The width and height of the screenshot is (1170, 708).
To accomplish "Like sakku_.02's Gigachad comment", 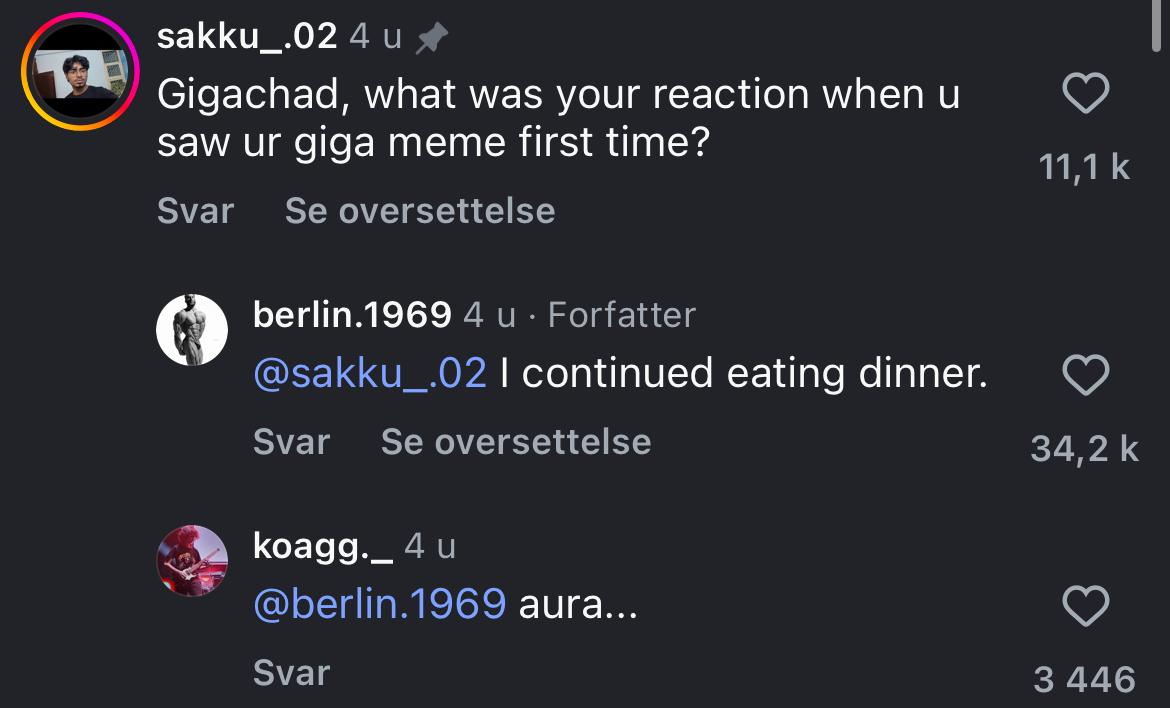I will 1084,96.
